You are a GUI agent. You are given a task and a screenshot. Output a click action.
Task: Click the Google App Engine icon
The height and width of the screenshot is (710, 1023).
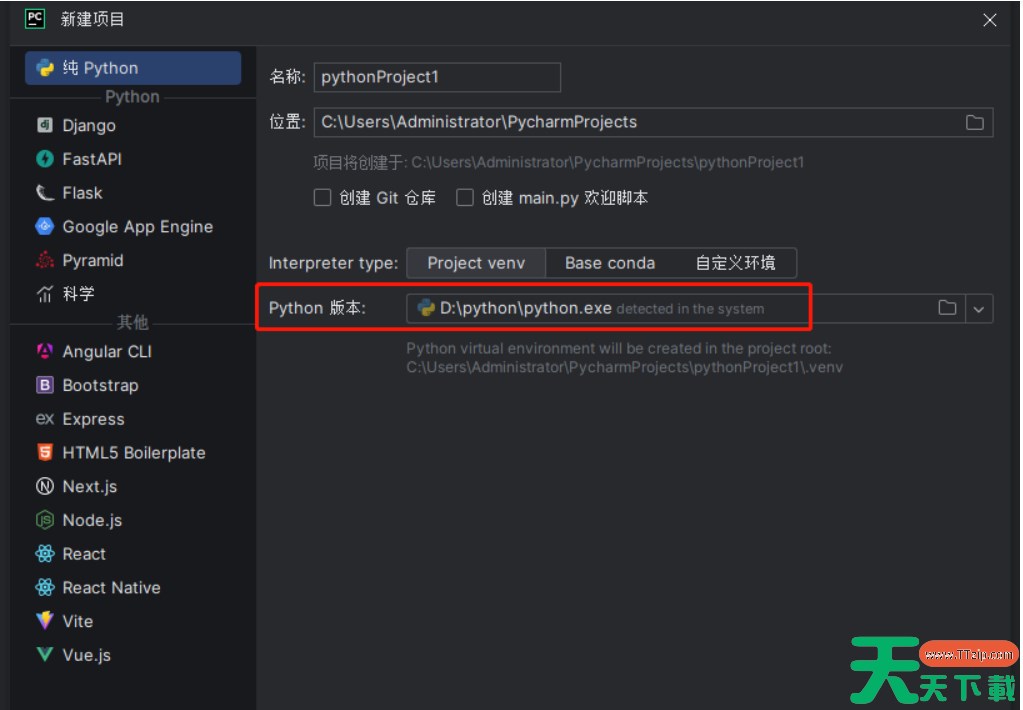pyautogui.click(x=44, y=226)
